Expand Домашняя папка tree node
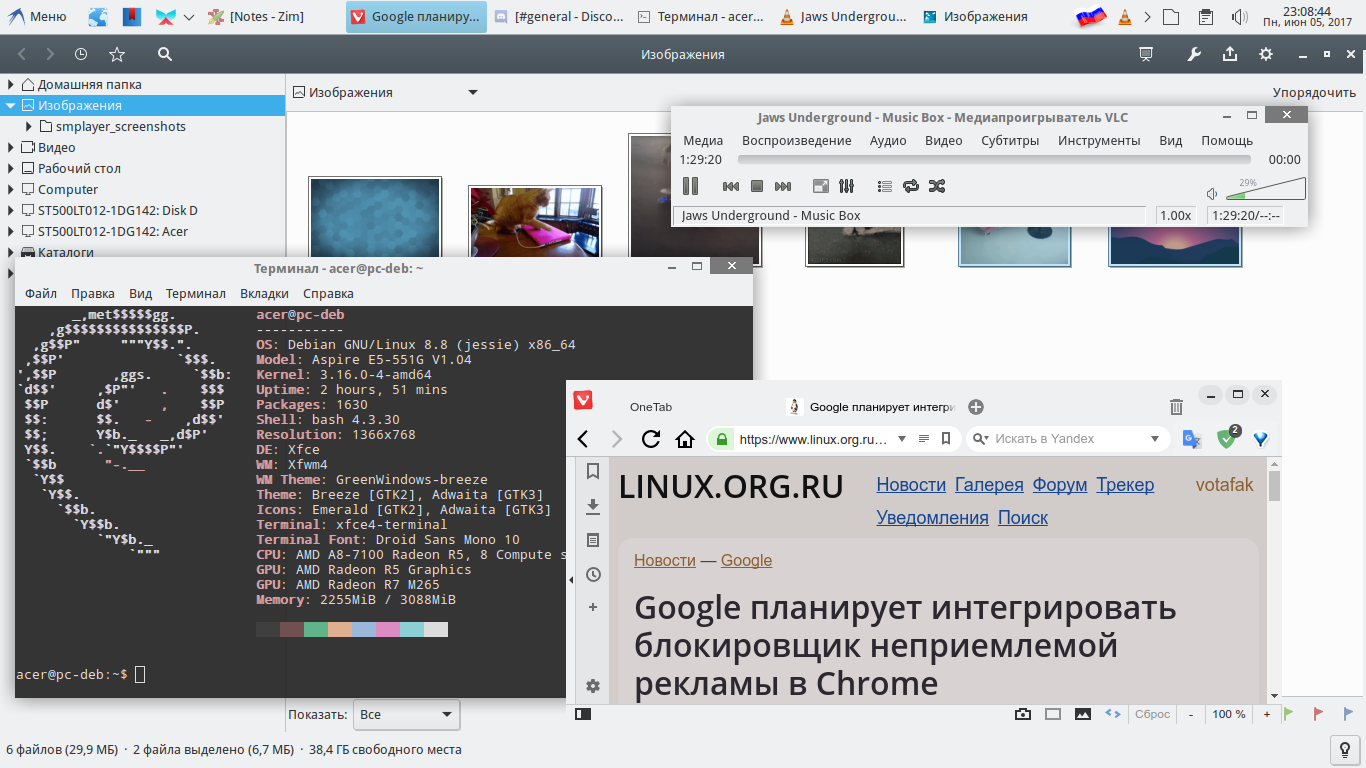This screenshot has height=768, width=1366. (10, 84)
